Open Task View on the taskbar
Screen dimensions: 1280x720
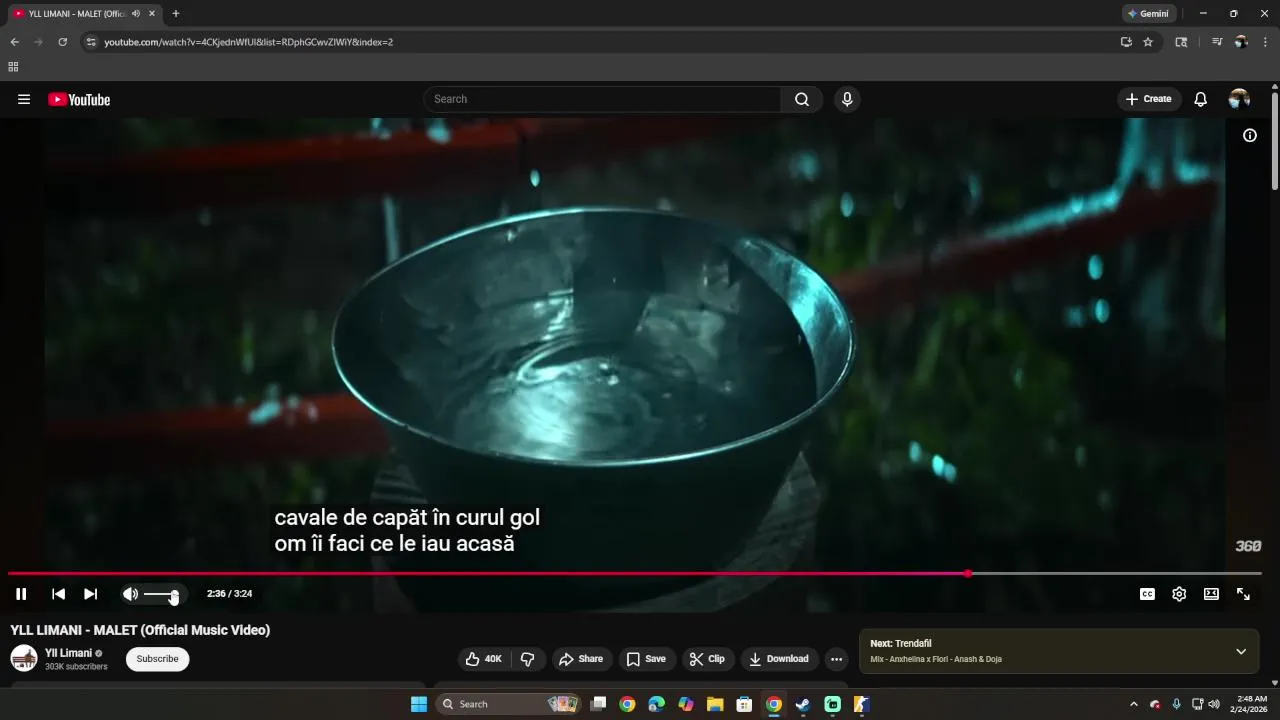click(x=598, y=704)
